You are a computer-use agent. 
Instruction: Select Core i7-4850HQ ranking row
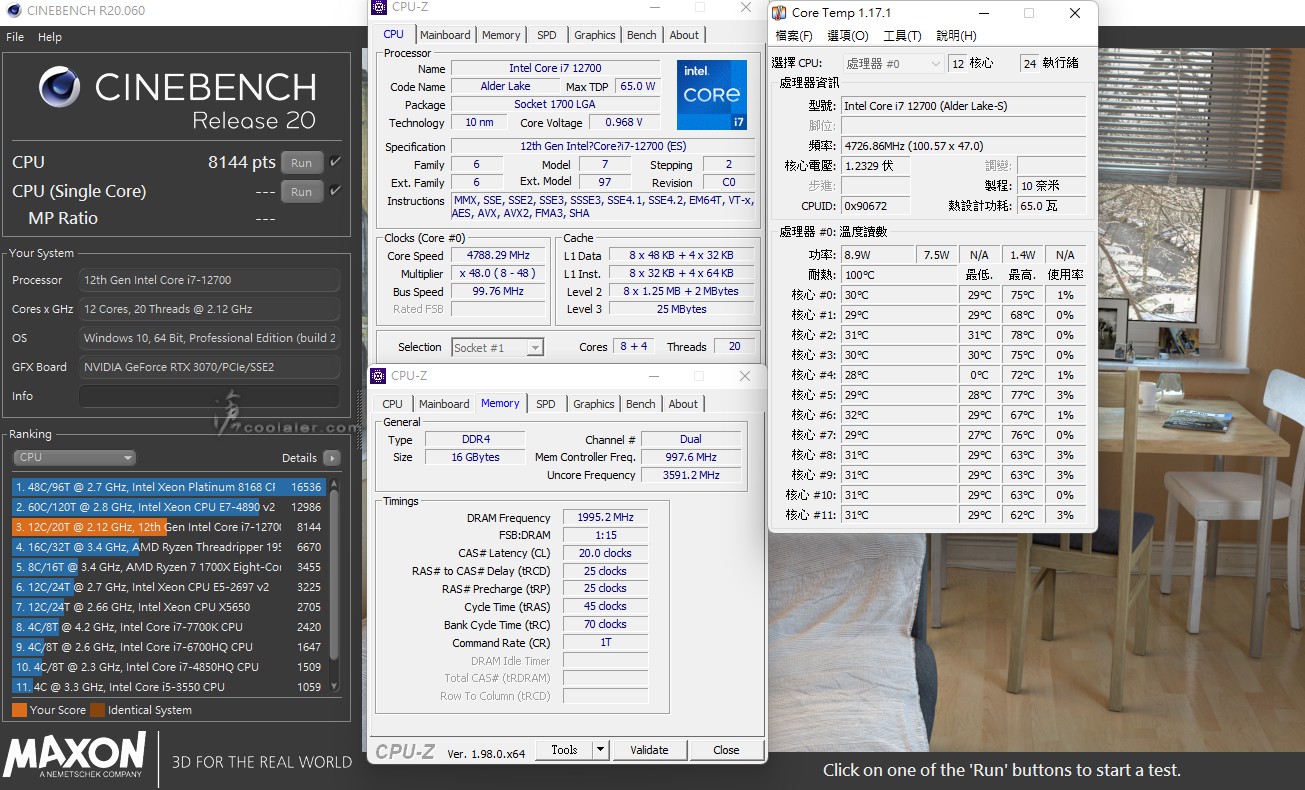(x=168, y=667)
